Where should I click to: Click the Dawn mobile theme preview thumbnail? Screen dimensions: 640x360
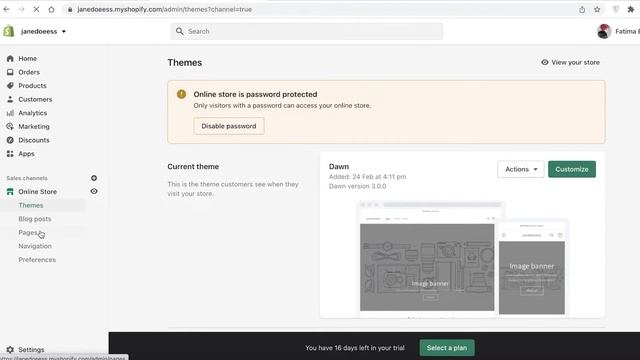pyautogui.click(x=531, y=269)
